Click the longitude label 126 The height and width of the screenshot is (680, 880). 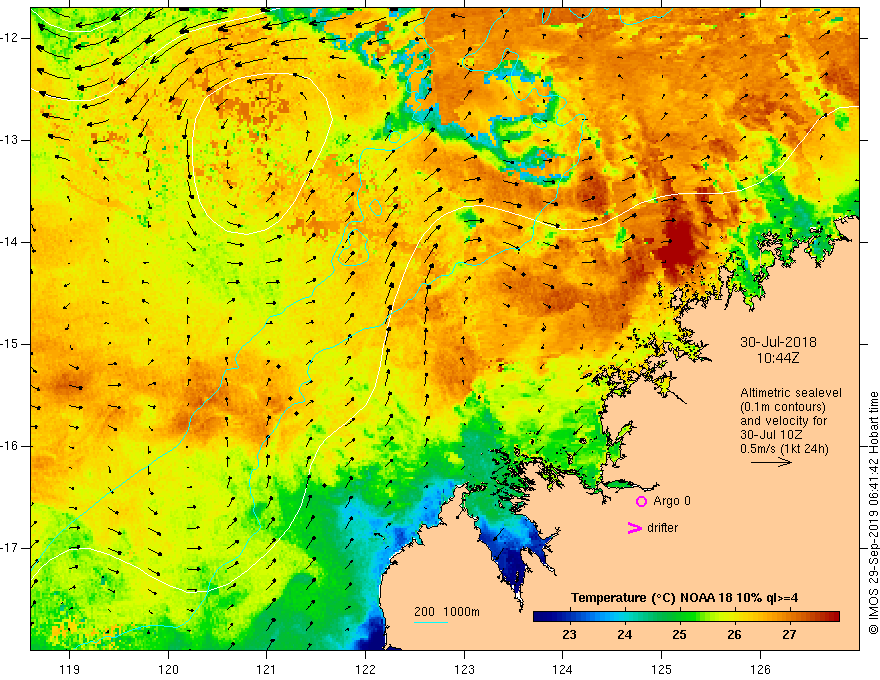[760, 669]
